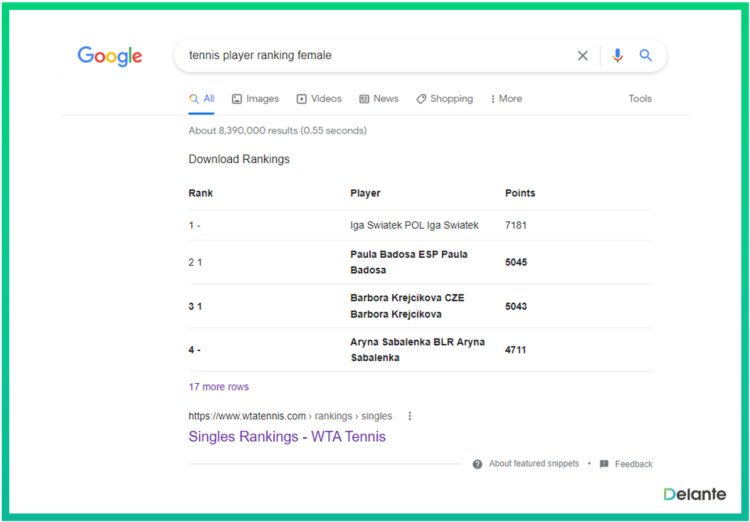Viewport: 750px width, 522px height.
Task: Click the About 8,390,000 results count text
Action: (x=277, y=131)
